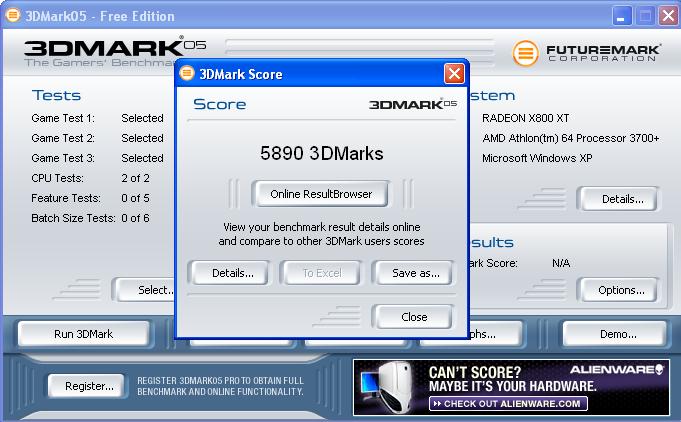Image resolution: width=681 pixels, height=422 pixels.
Task: Click the Futuremark Corporation logo
Action: [x=586, y=53]
